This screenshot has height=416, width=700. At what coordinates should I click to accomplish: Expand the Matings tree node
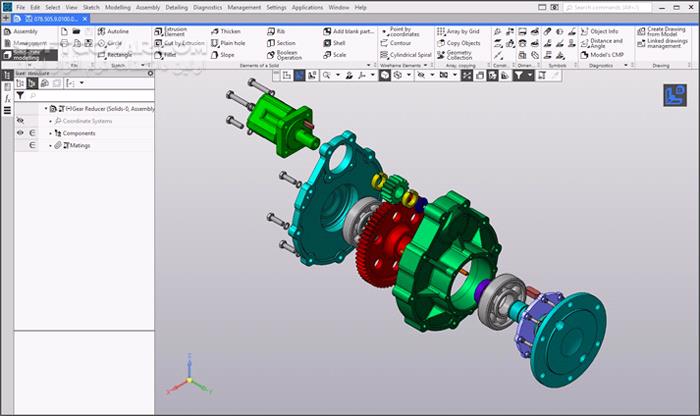(x=50, y=145)
